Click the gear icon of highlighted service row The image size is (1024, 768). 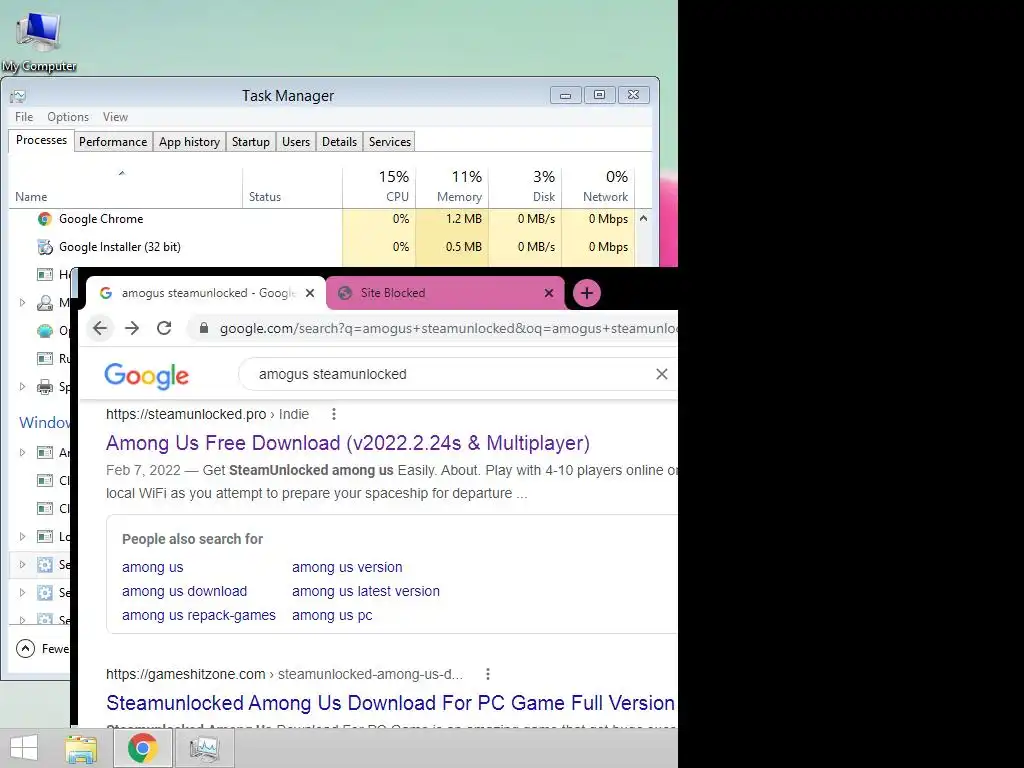click(x=44, y=564)
